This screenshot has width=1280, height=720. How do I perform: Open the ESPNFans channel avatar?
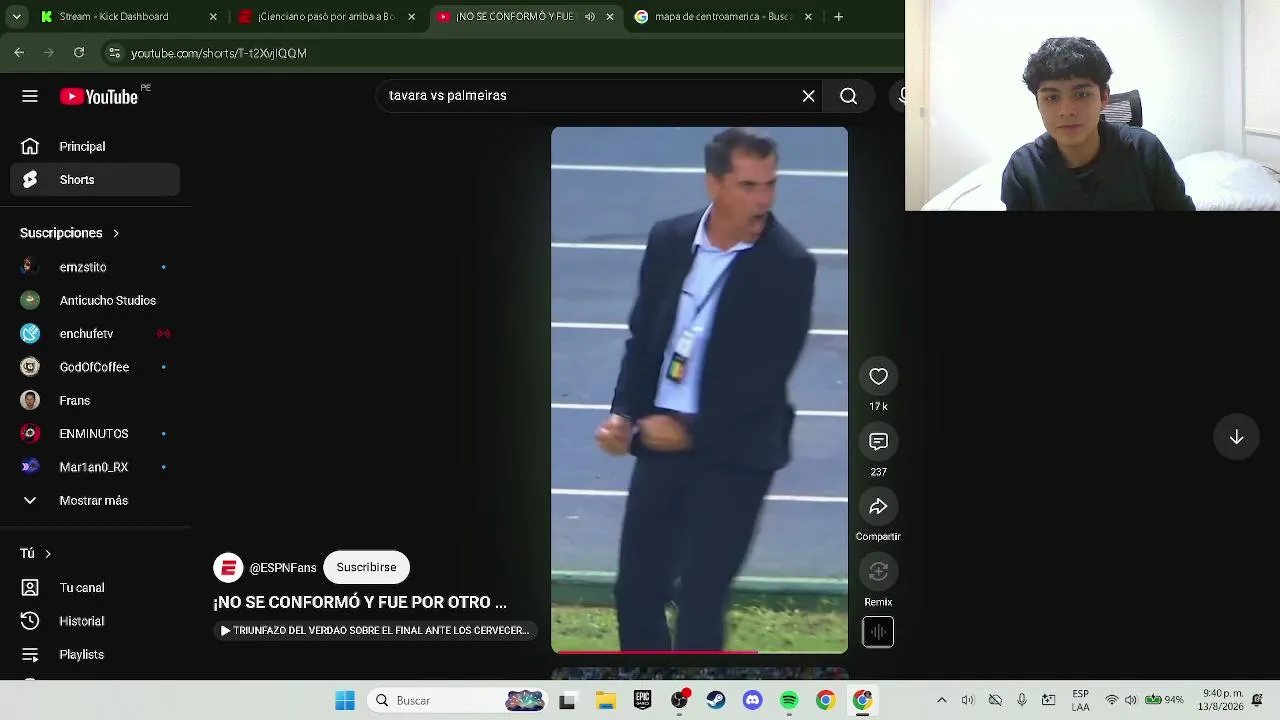coord(229,568)
